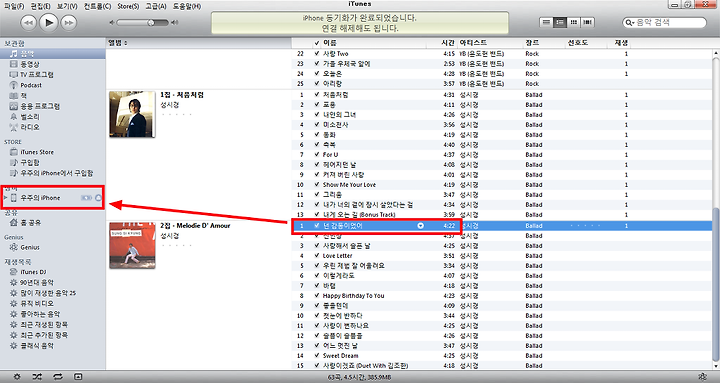Switch to song list view
Screen dimensions: 720x383
coord(546,22)
